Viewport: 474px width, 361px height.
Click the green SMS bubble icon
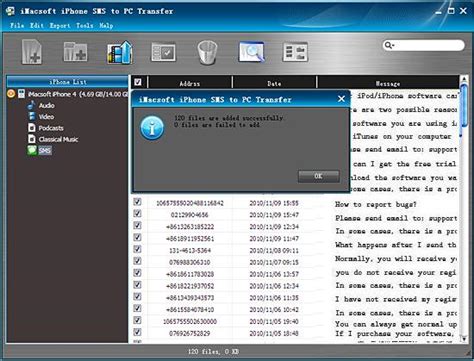point(32,150)
